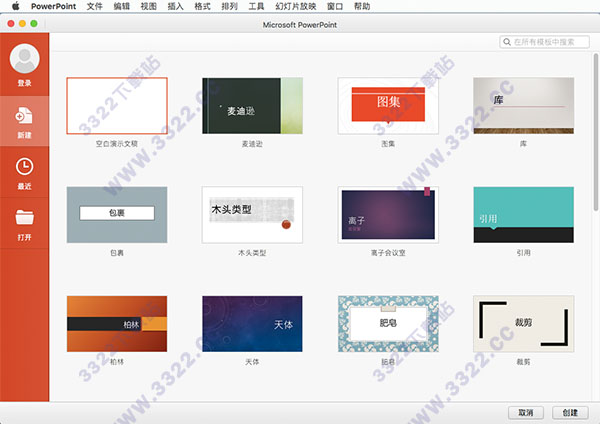Click the 取消 button
The width and height of the screenshot is (600, 424).
526,413
